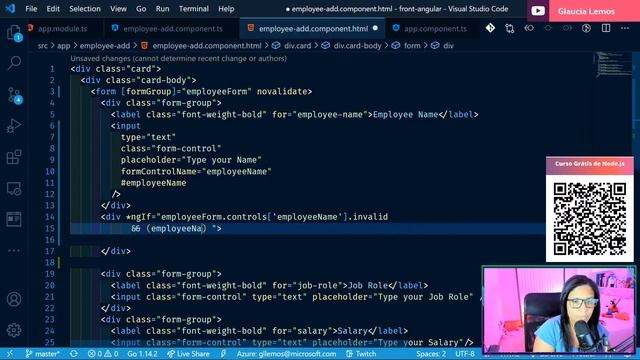Open the Extensions view
Screen dimensions: 640x360
click(14, 157)
